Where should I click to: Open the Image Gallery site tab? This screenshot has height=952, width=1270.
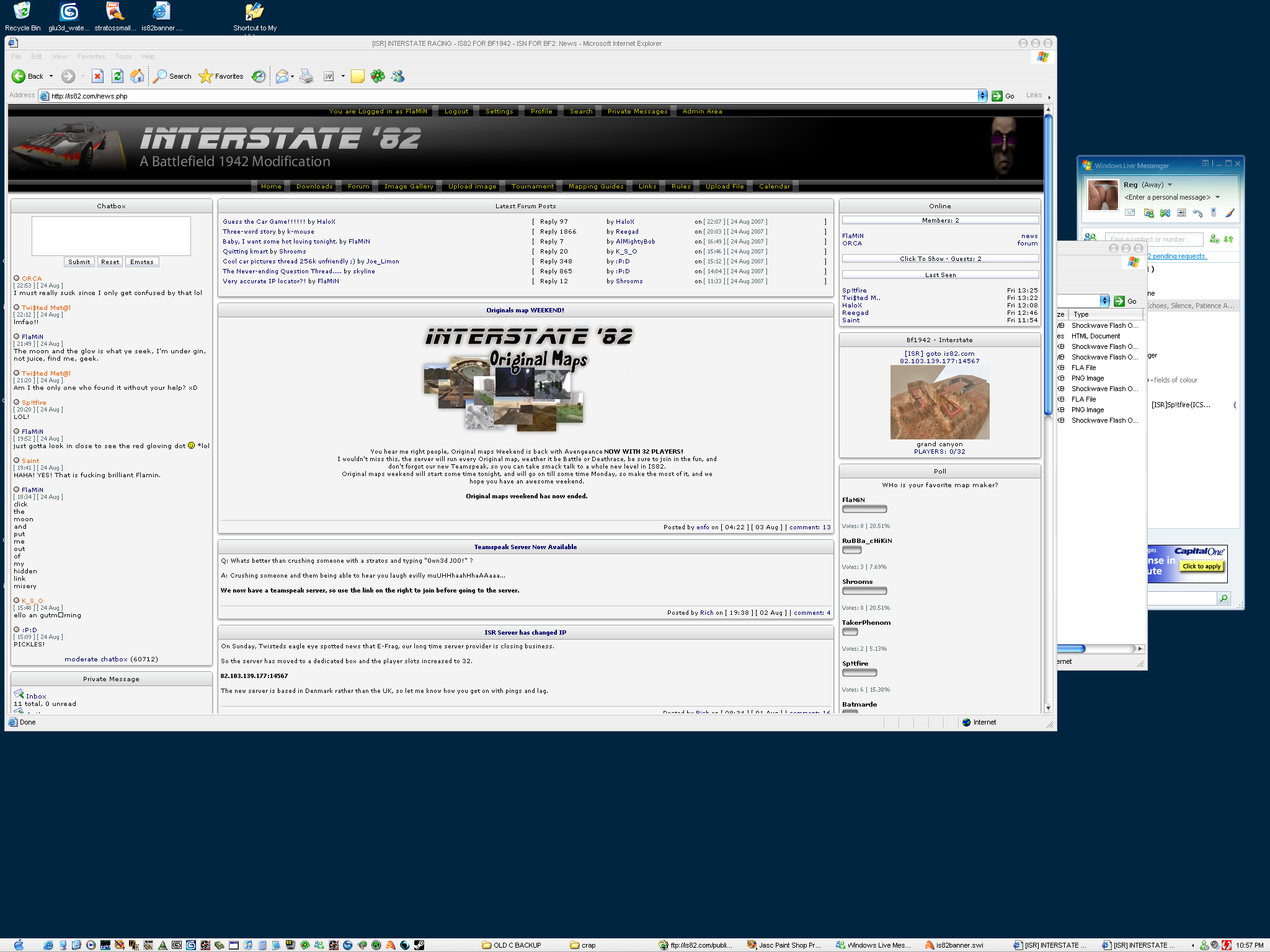click(409, 186)
